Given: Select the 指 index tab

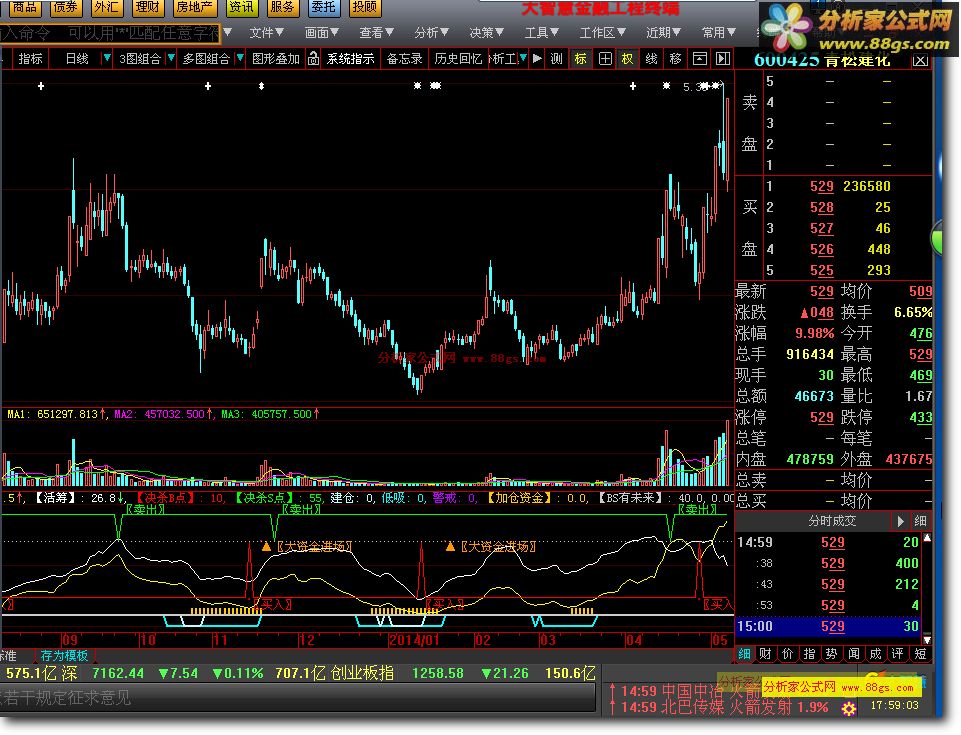Looking at the screenshot, I should click(x=810, y=654).
